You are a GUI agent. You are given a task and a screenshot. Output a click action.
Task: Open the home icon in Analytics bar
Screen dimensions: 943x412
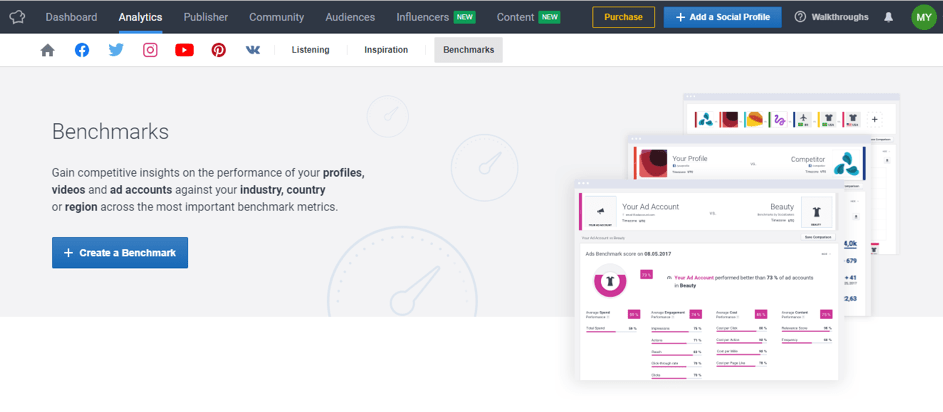tap(48, 51)
